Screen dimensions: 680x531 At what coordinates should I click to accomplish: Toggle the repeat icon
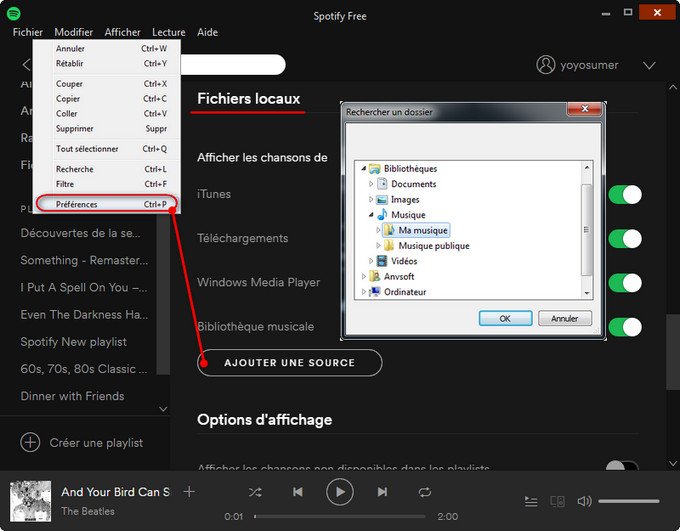[425, 492]
